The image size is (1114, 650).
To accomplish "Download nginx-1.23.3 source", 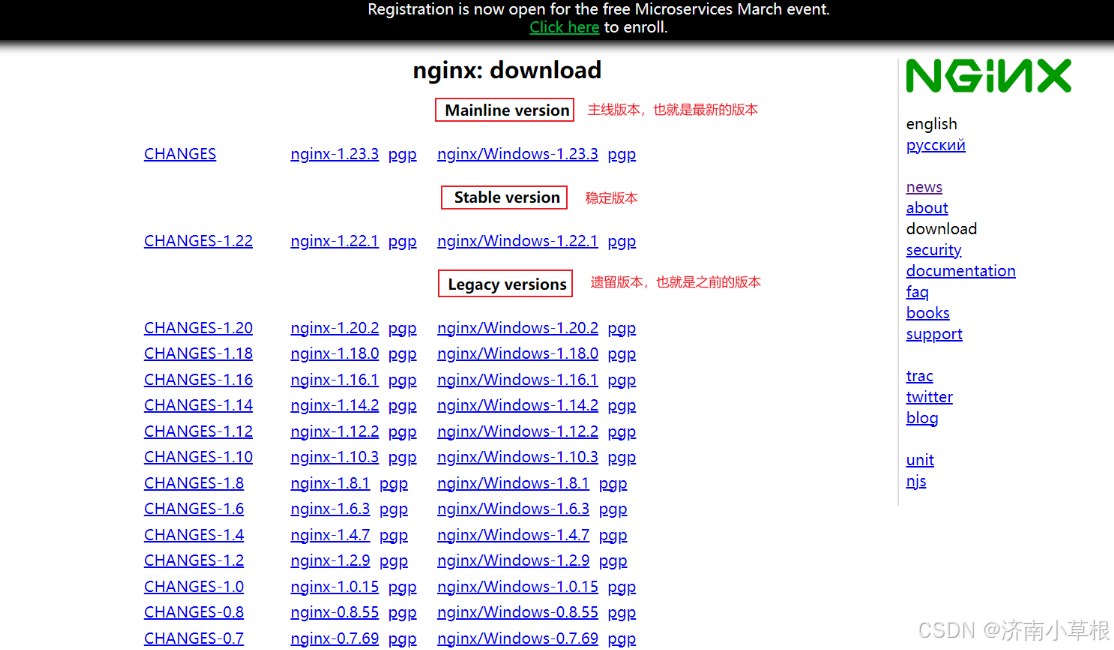I will (x=335, y=154).
